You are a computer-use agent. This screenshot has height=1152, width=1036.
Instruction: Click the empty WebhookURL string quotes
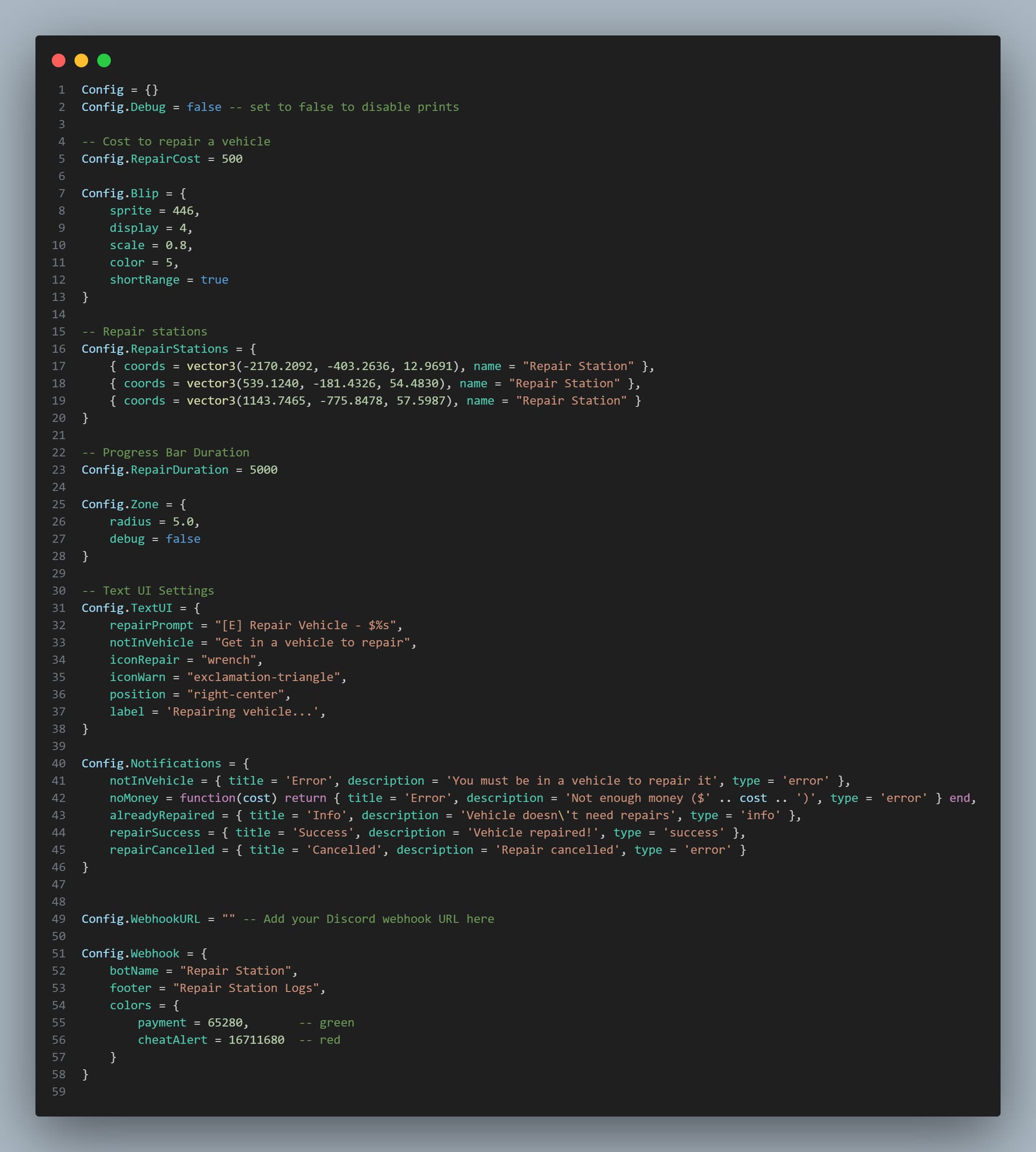point(228,919)
